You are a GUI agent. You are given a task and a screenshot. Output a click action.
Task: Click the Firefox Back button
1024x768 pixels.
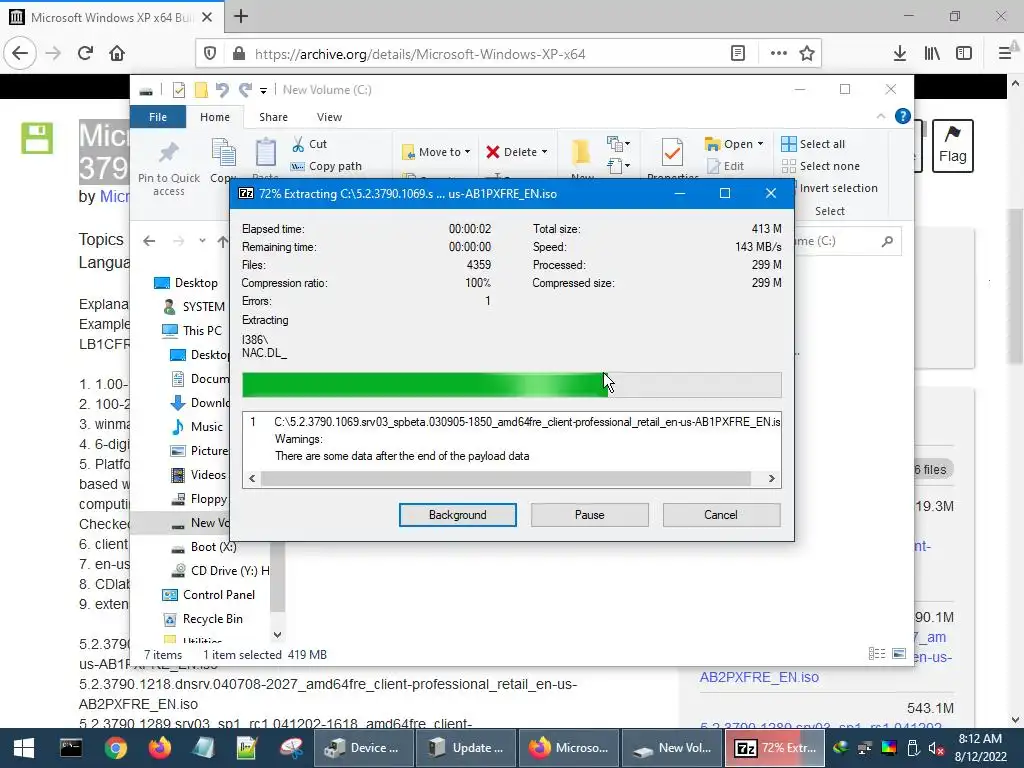pyautogui.click(x=20, y=53)
